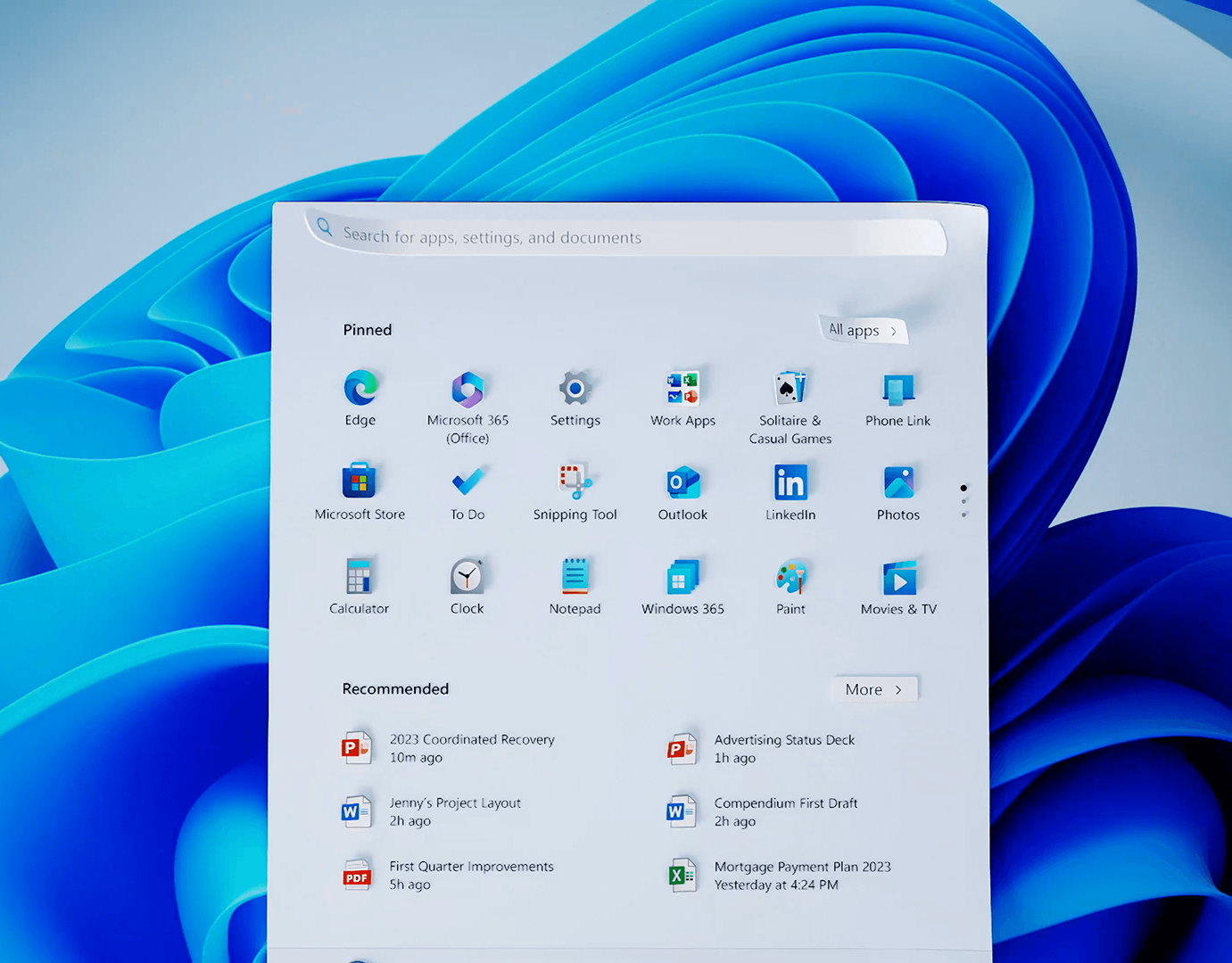The width and height of the screenshot is (1232, 963).
Task: Click the 'First Quarter Improvements' file name
Action: (x=471, y=866)
